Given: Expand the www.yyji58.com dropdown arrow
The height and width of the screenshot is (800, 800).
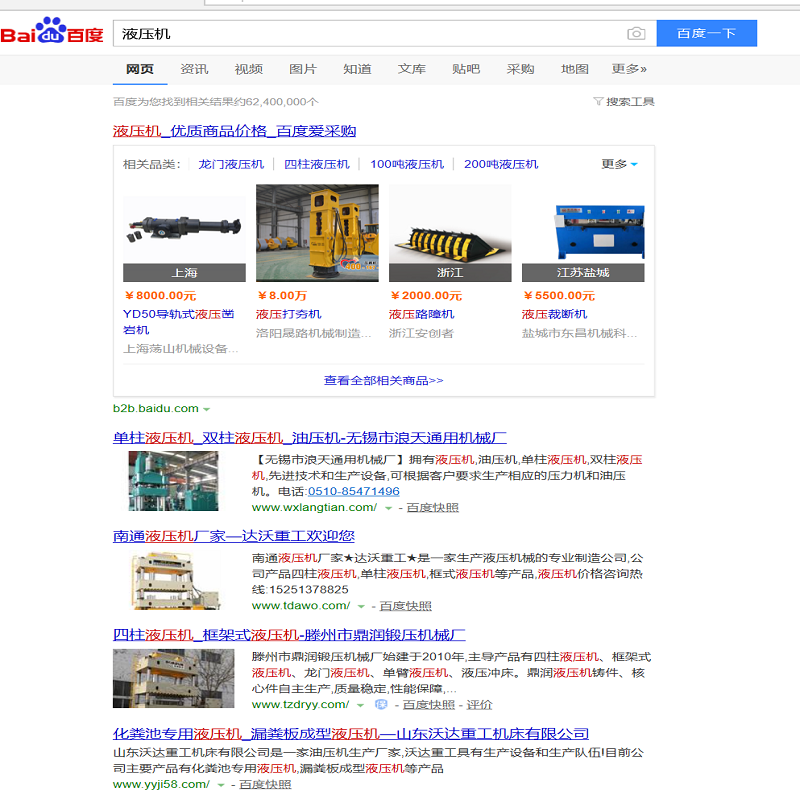Looking at the screenshot, I should point(221,785).
